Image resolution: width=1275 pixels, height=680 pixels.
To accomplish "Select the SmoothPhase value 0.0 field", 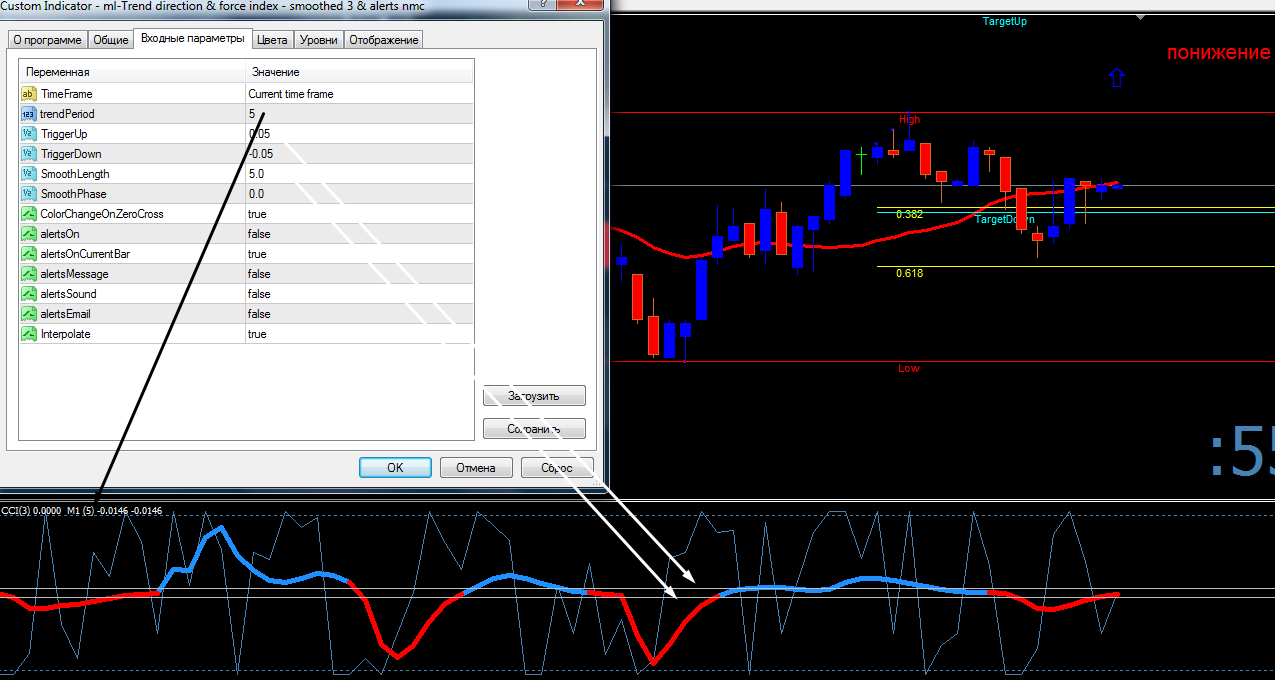I will [359, 194].
